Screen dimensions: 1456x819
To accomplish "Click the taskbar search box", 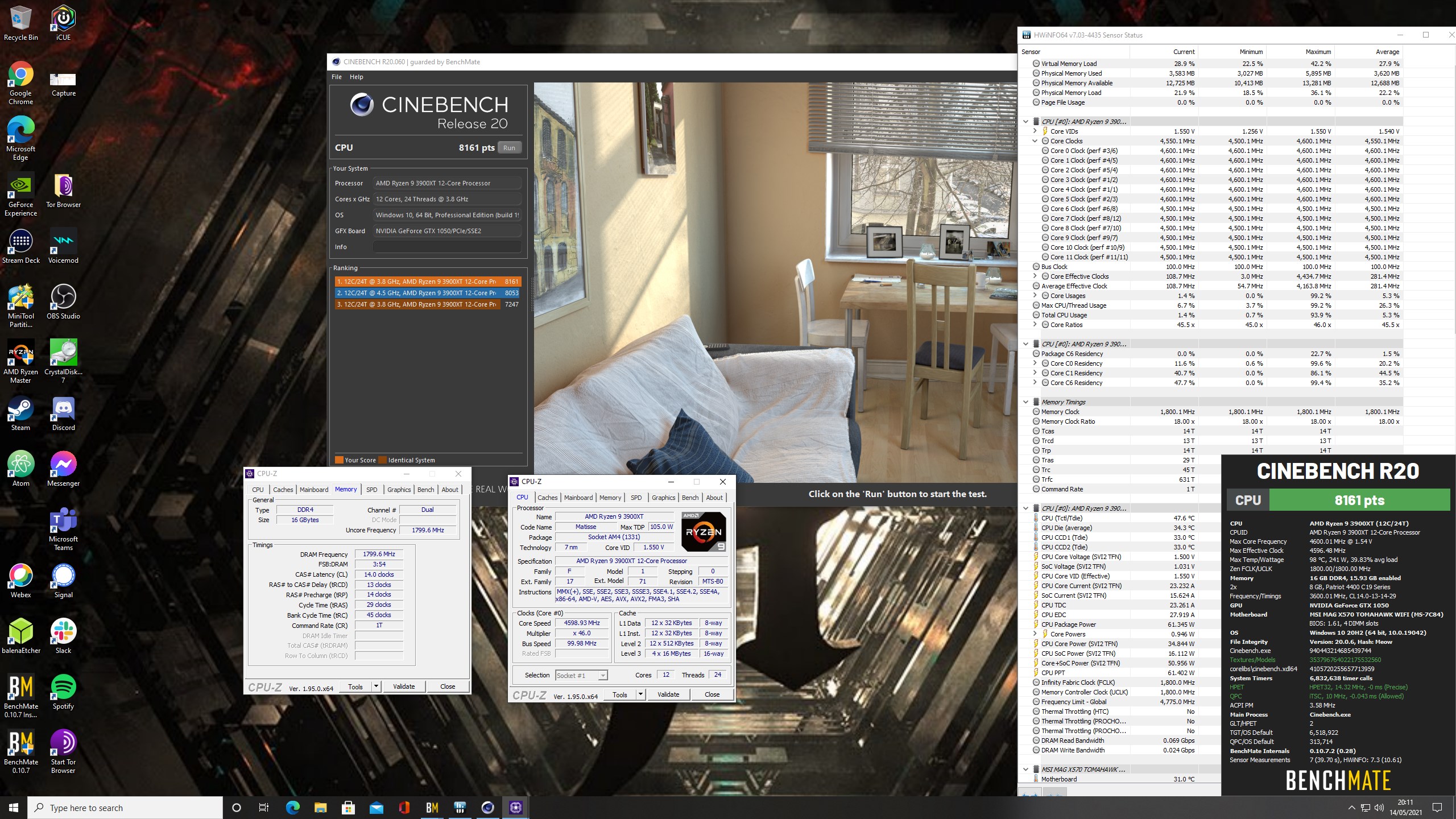I will (125, 808).
